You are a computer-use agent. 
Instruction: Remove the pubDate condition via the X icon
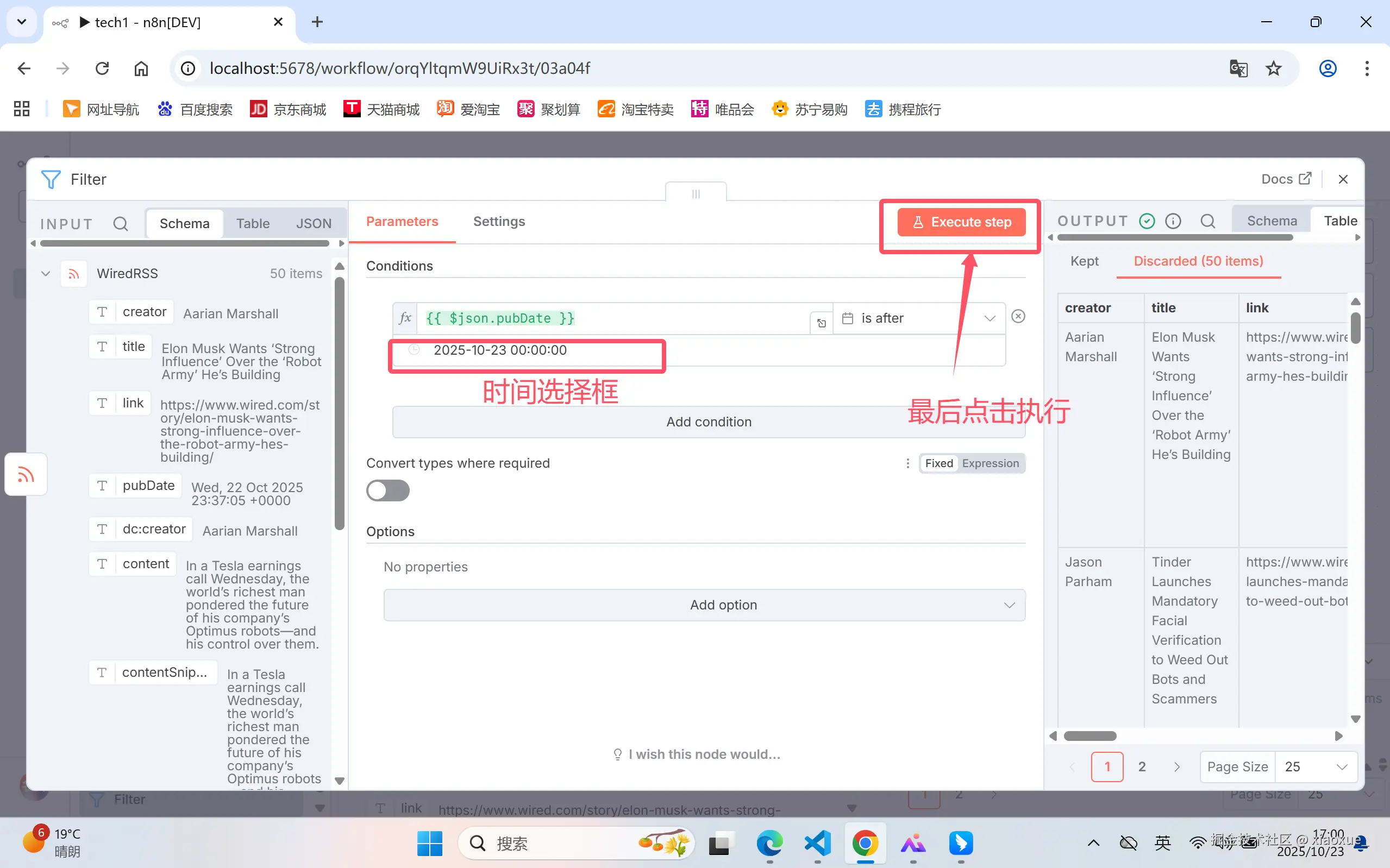pyautogui.click(x=1018, y=316)
